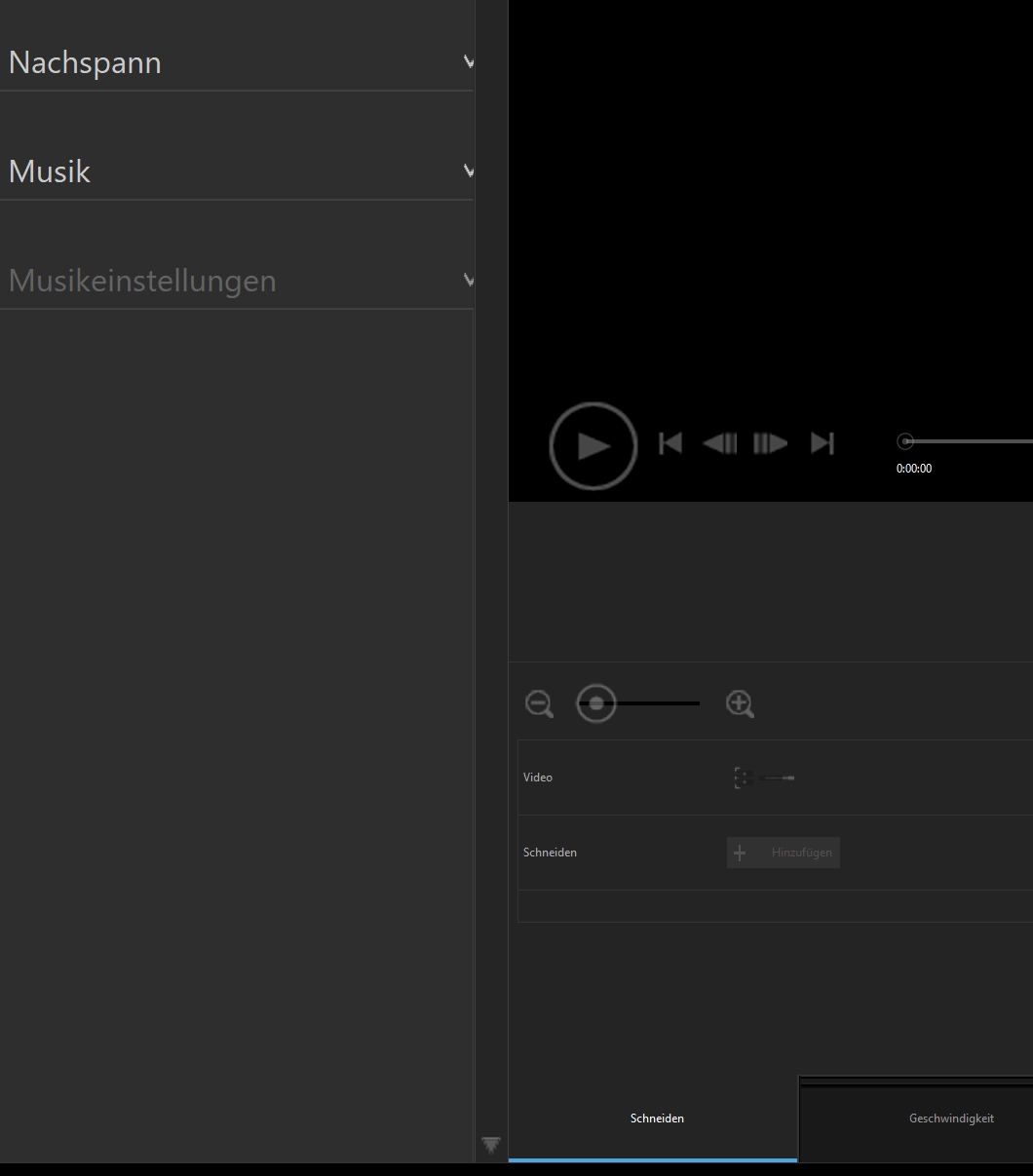Expand the Musikeinstellungen section
1033x1176 pixels.
pyautogui.click(x=469, y=281)
